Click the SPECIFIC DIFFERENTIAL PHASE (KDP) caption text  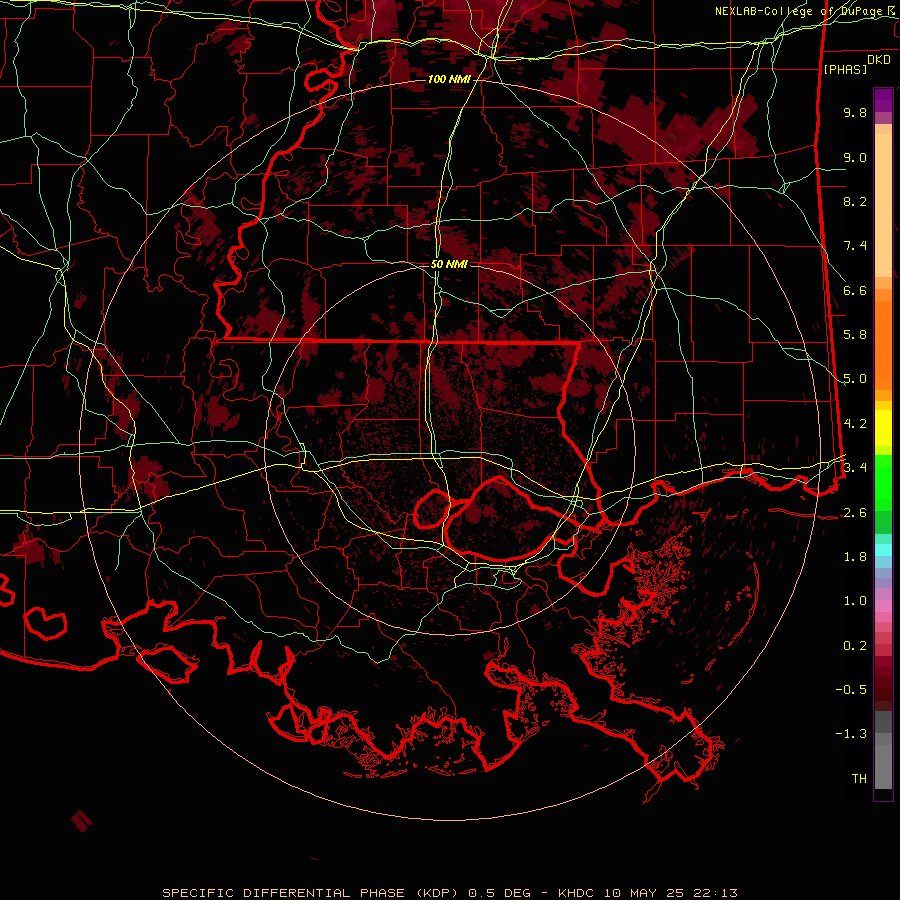pos(311,893)
